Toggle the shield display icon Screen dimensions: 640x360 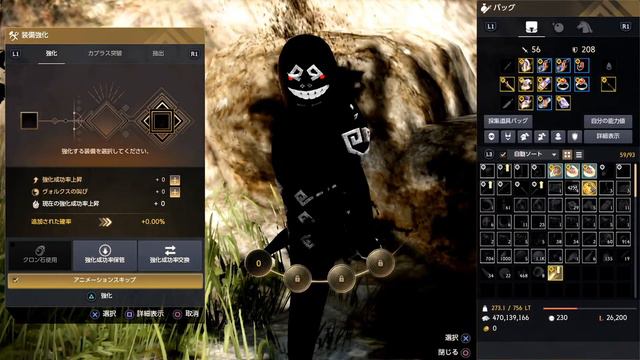(x=575, y=137)
